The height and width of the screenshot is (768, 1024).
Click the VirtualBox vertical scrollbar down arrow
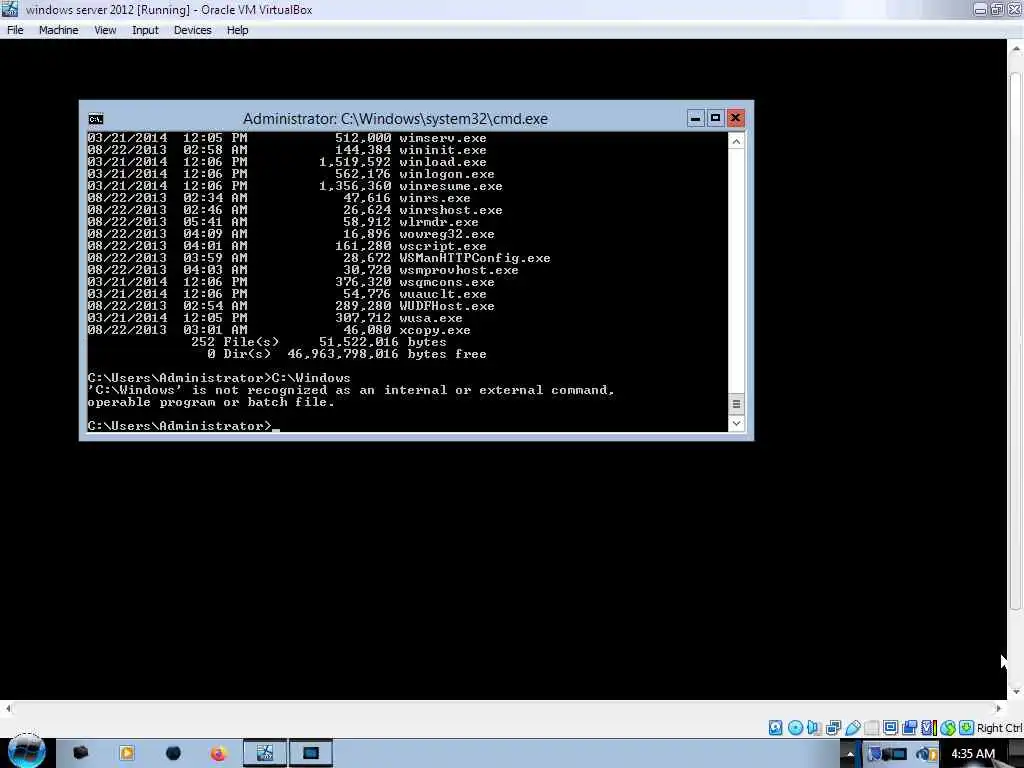click(1016, 692)
